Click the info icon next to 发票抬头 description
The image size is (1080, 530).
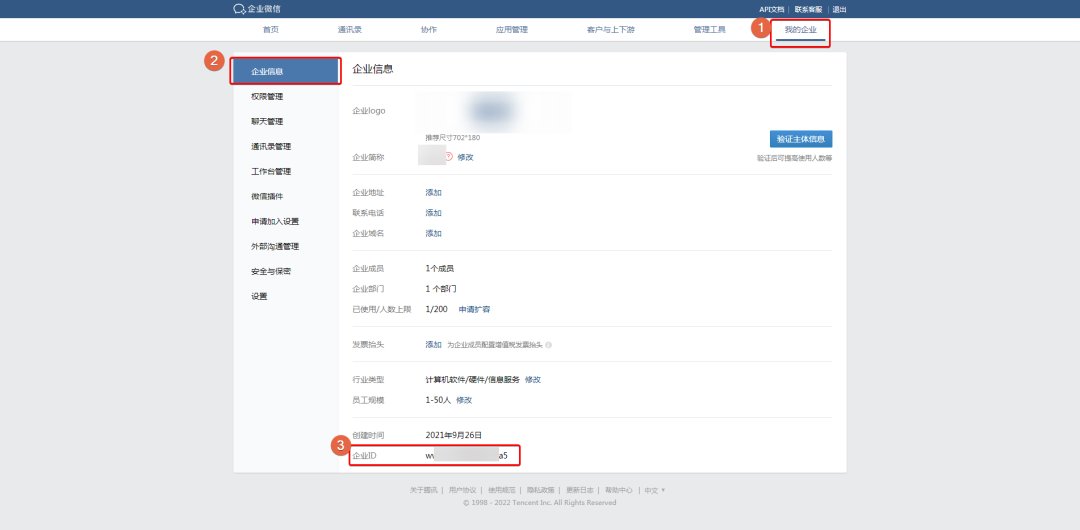pyautogui.click(x=548, y=345)
